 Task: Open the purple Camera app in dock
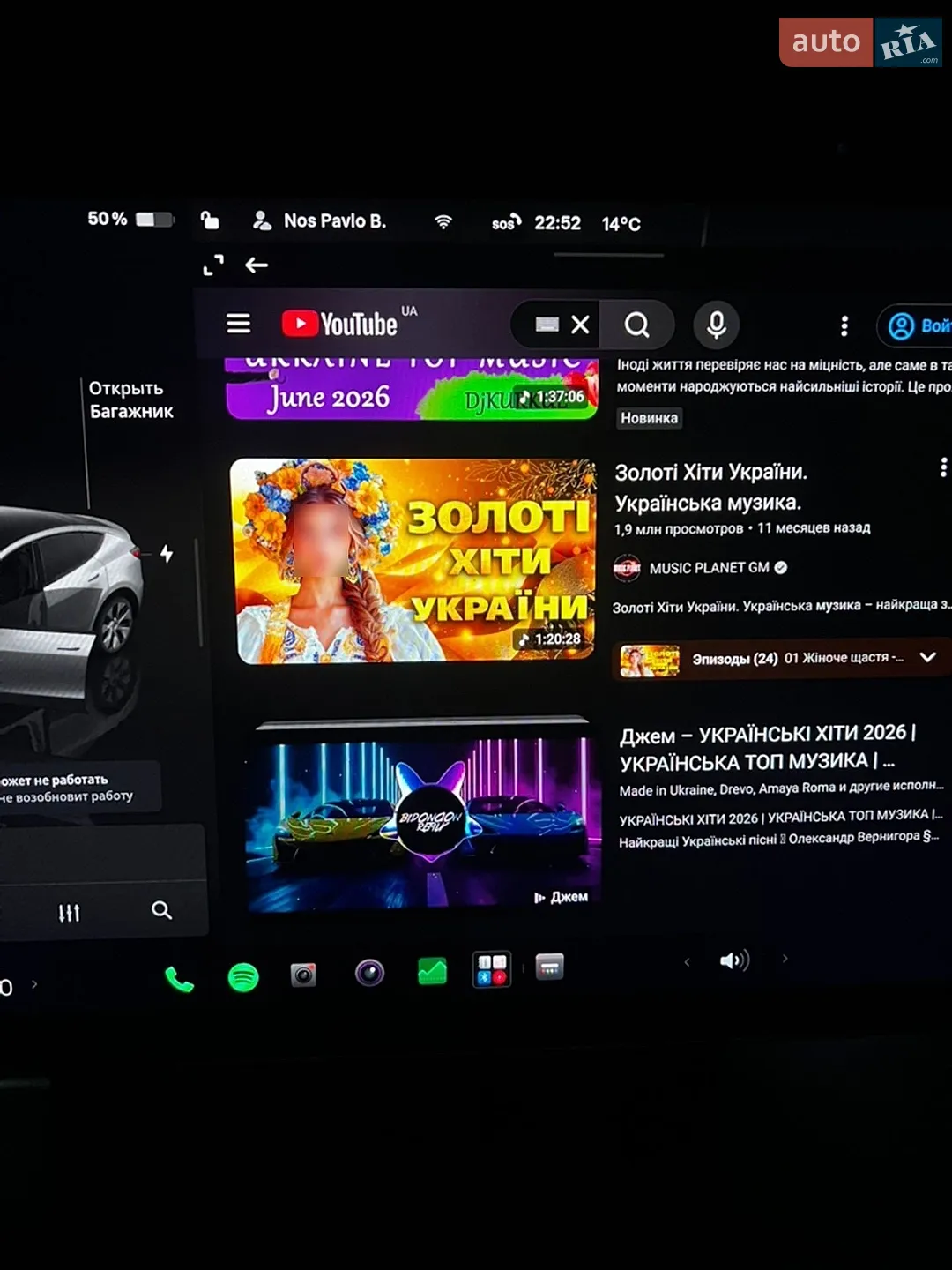(x=369, y=973)
